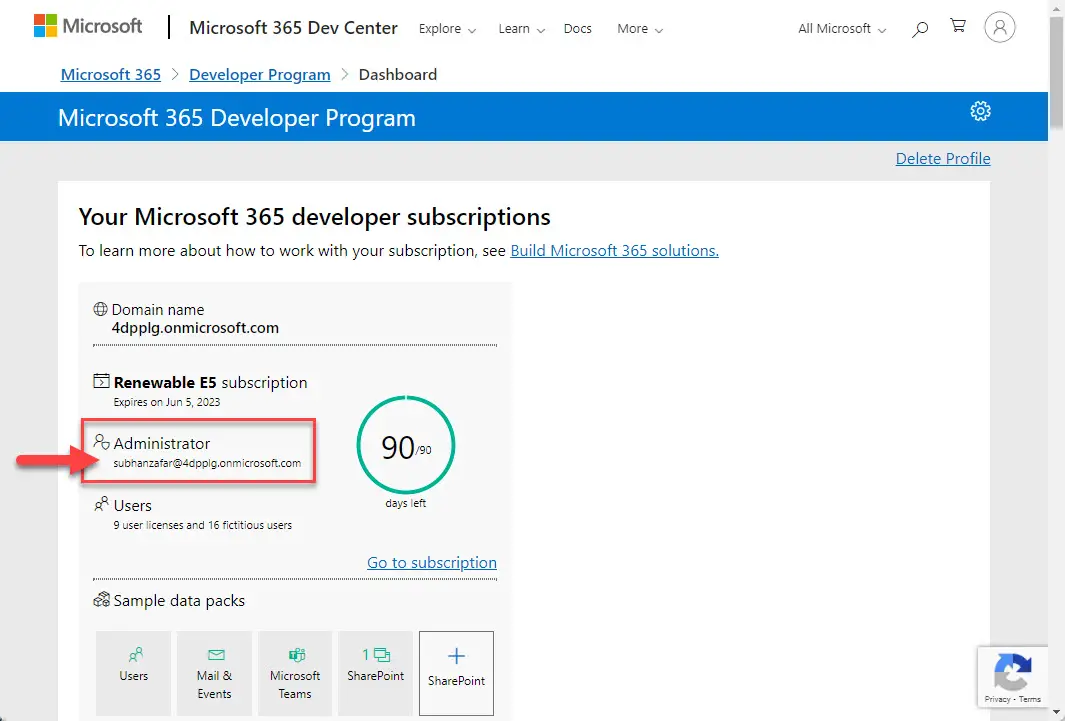Expand the More dropdown menu
This screenshot has width=1065, height=721.
(640, 29)
